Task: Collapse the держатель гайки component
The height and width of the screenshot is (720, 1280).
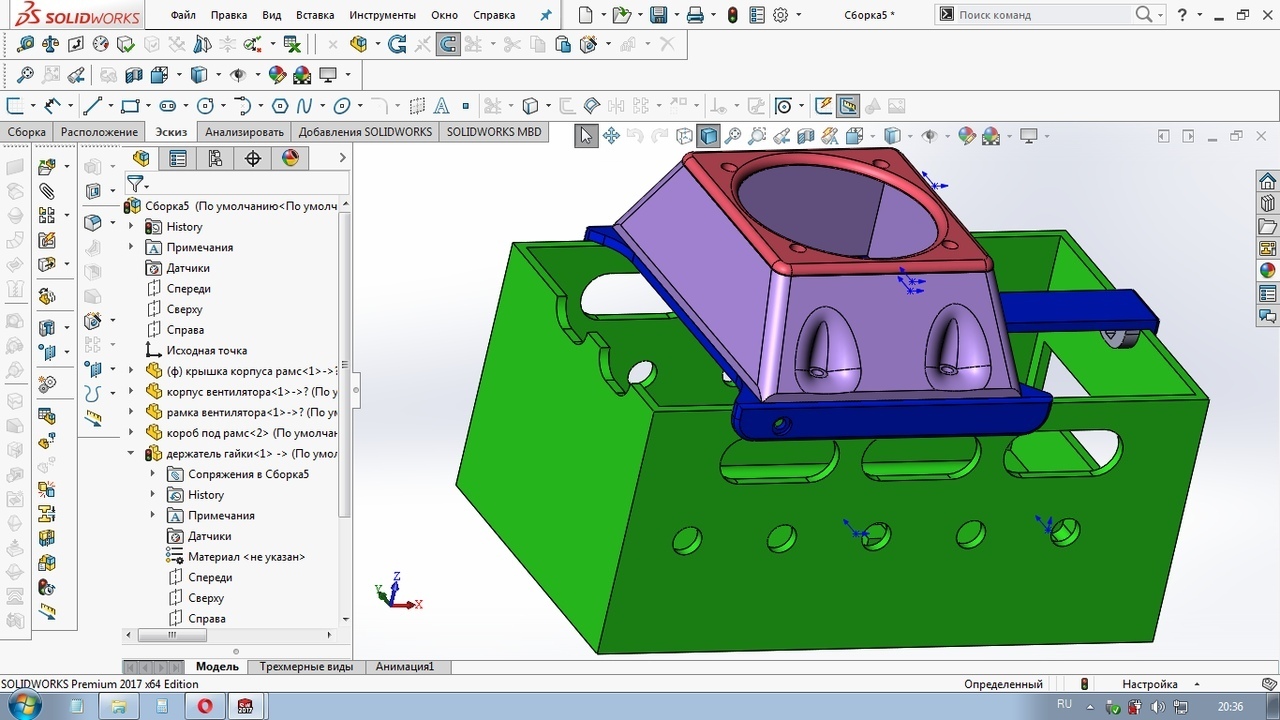Action: point(131,454)
